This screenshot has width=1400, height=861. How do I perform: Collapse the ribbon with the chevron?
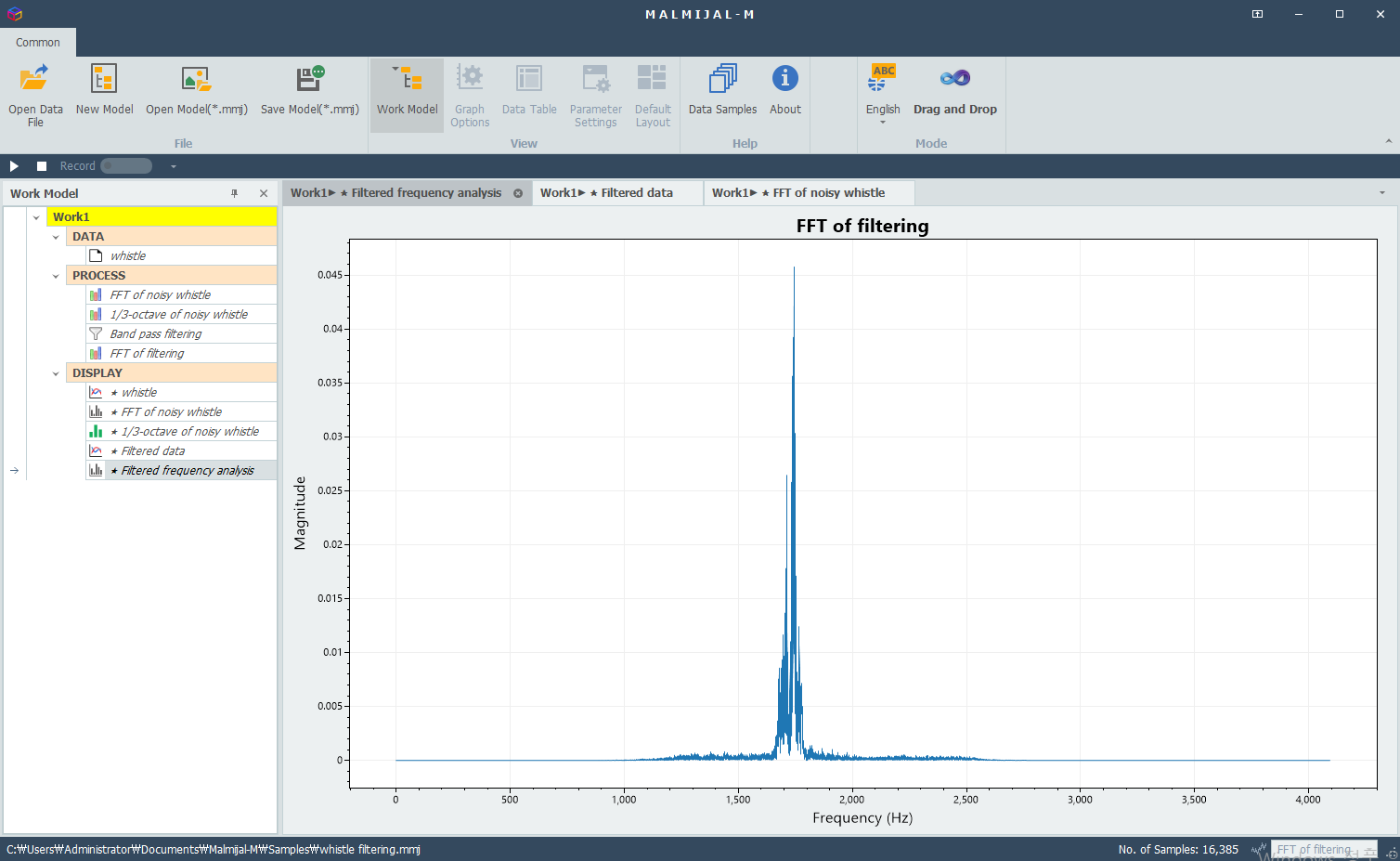pyautogui.click(x=1389, y=141)
